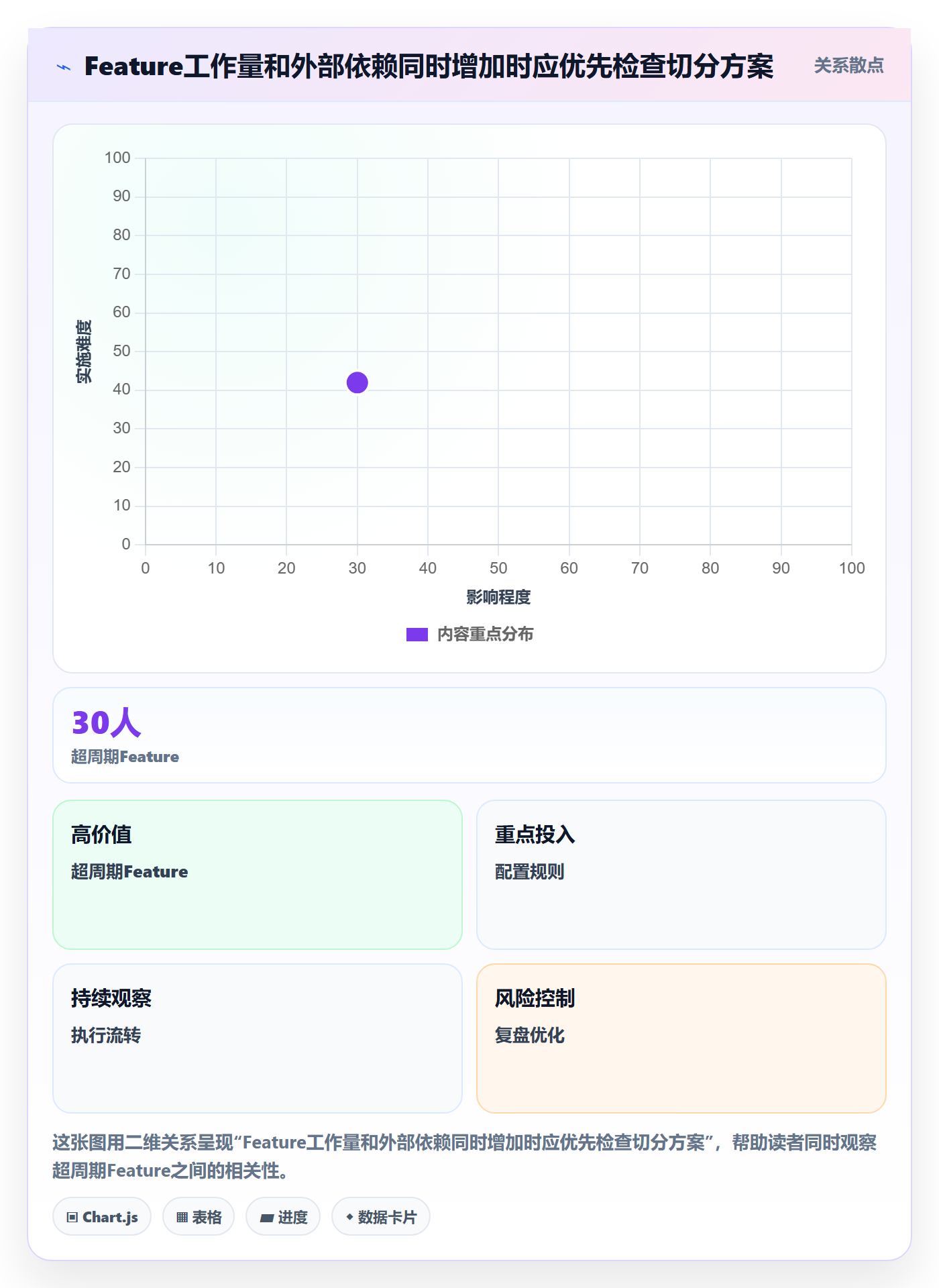Open the 风险控制 quadrant card
Image resolution: width=939 pixels, height=1288 pixels.
(681, 1038)
